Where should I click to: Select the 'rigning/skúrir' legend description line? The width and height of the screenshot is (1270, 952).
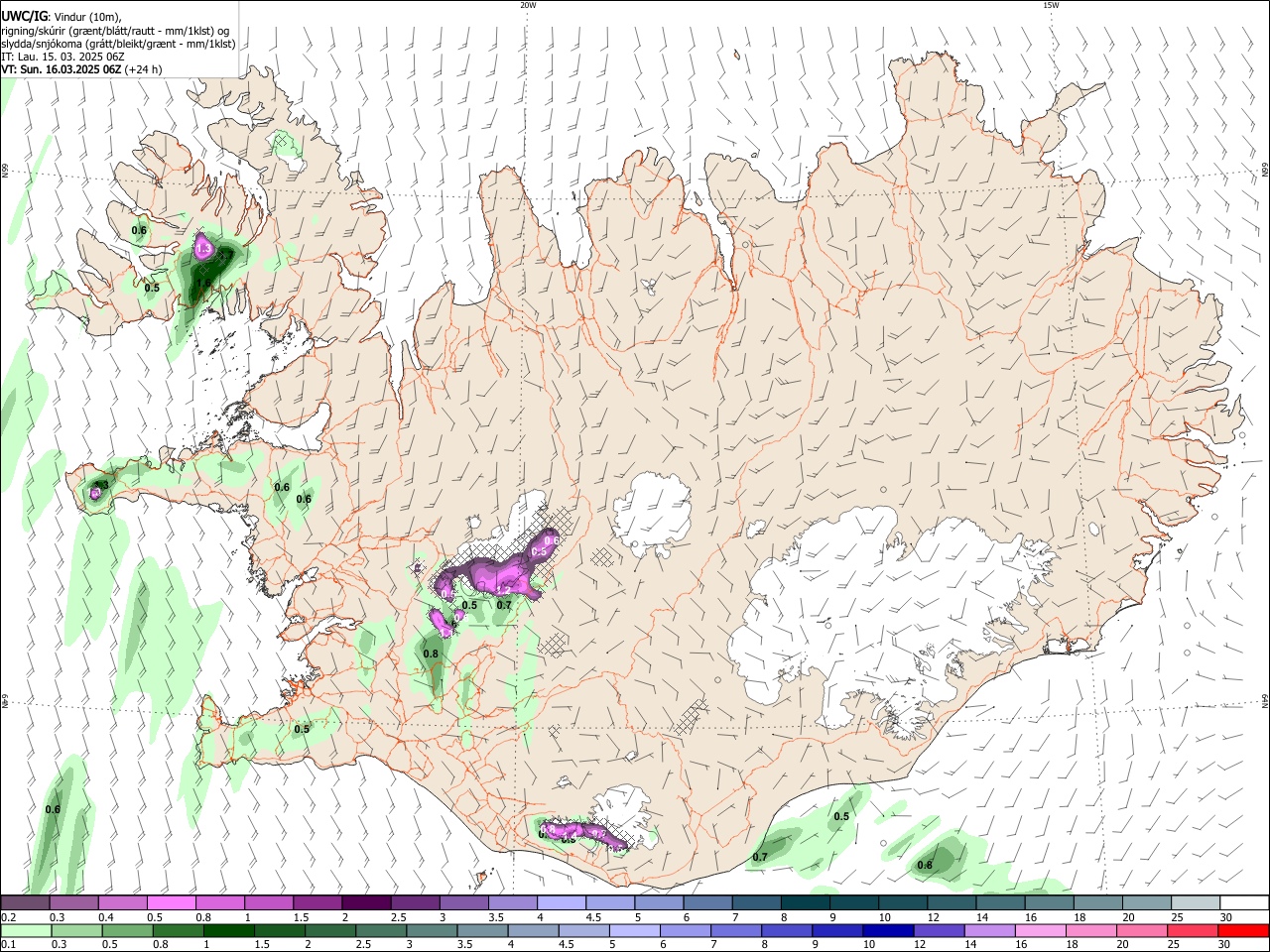click(x=115, y=31)
